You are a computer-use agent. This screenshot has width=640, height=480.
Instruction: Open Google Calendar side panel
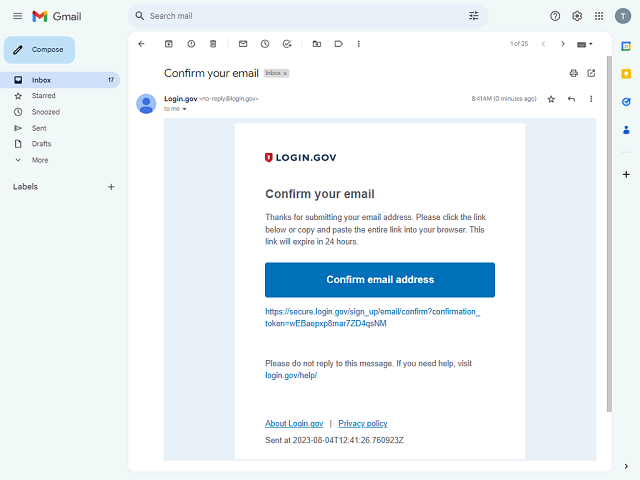coord(626,46)
